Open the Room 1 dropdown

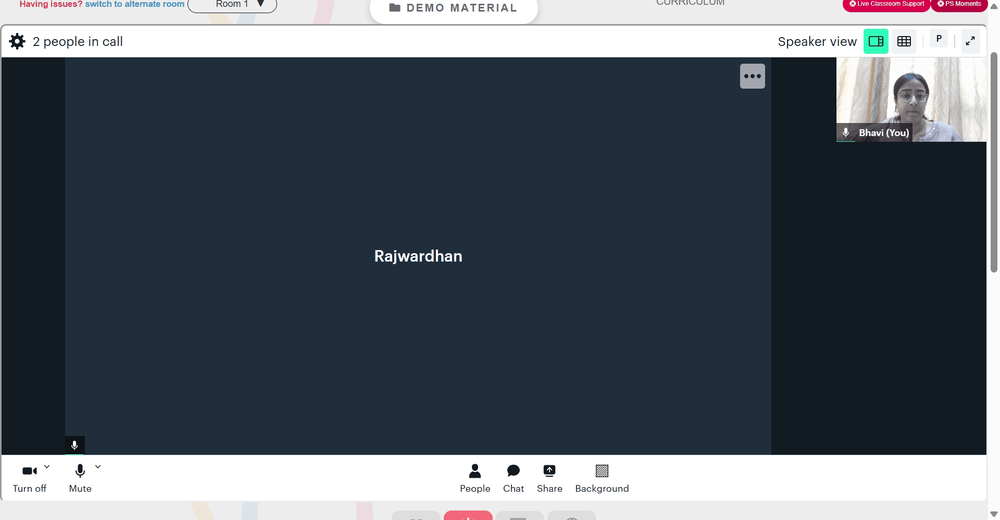(x=232, y=4)
